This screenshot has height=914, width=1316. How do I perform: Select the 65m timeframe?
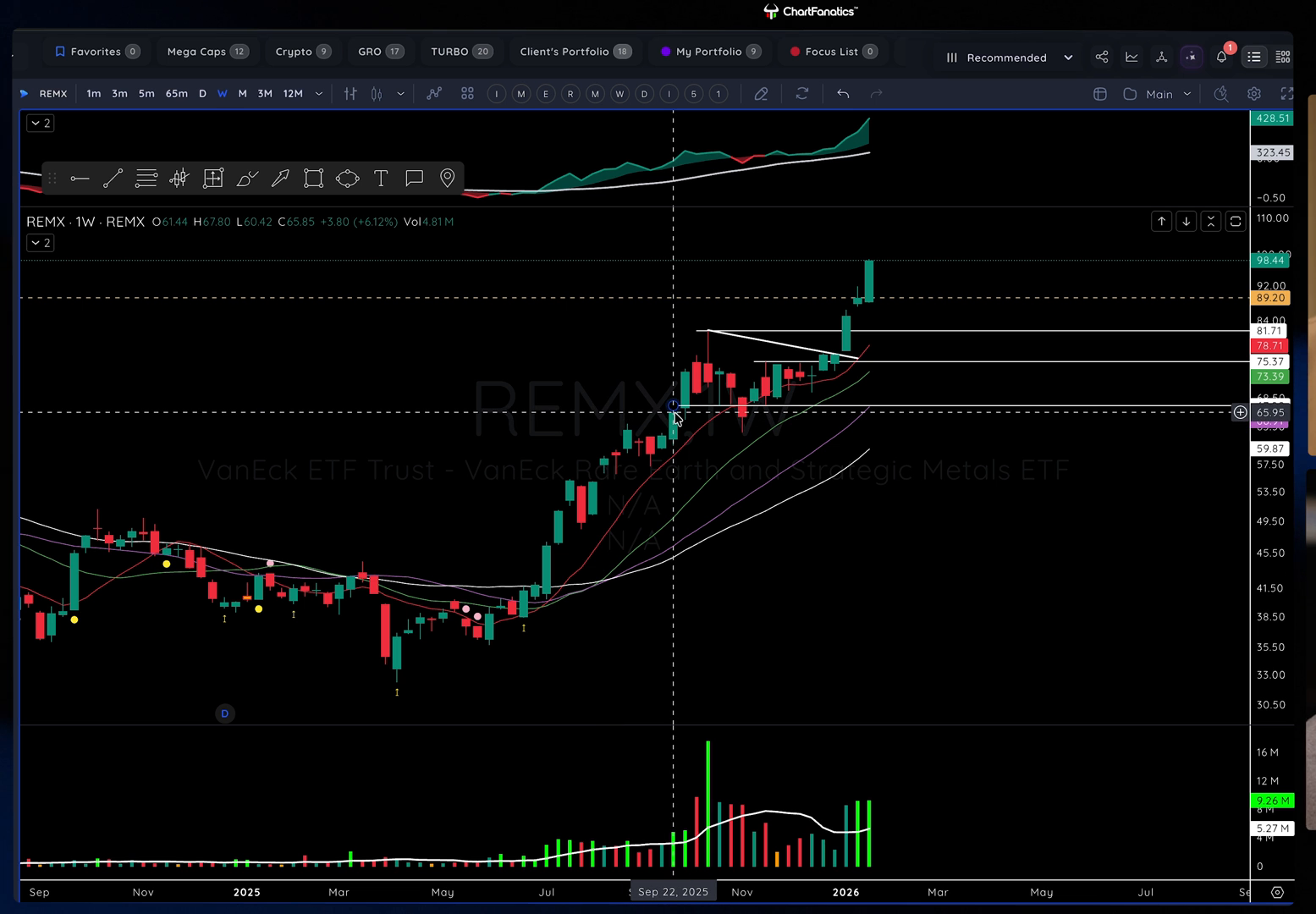click(x=176, y=94)
